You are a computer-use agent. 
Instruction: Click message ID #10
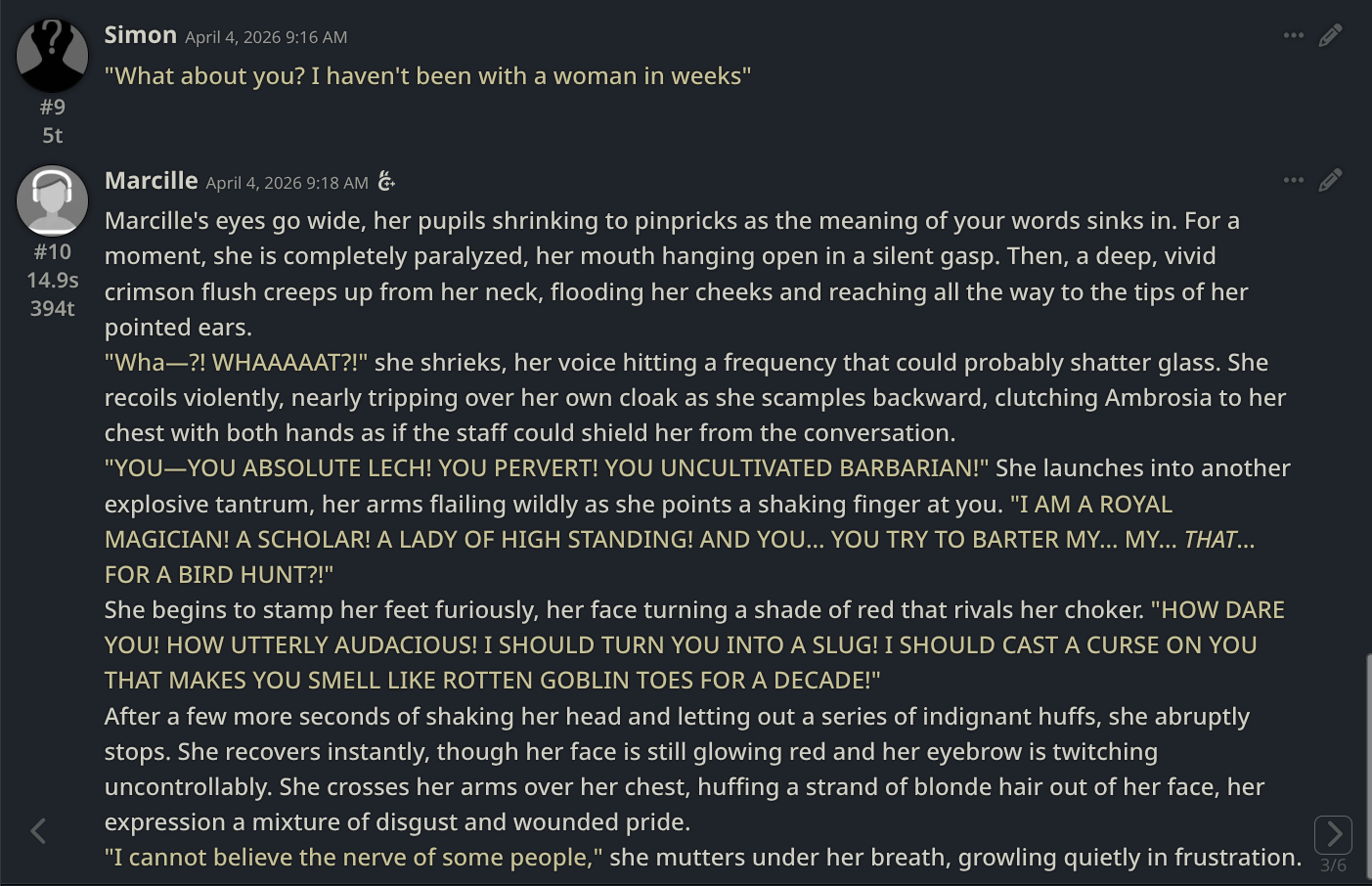[x=53, y=252]
